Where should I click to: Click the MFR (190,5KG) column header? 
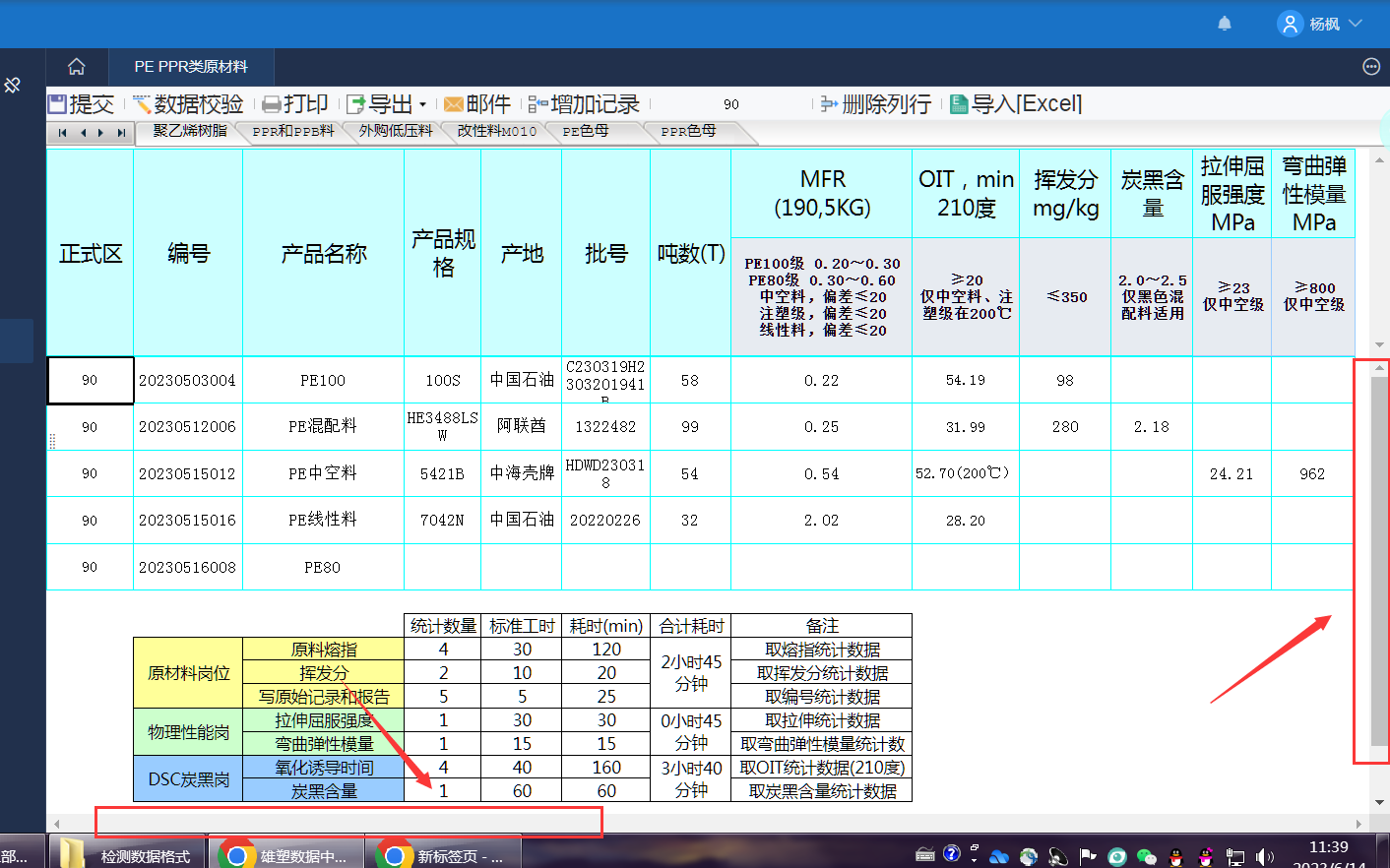tap(822, 193)
